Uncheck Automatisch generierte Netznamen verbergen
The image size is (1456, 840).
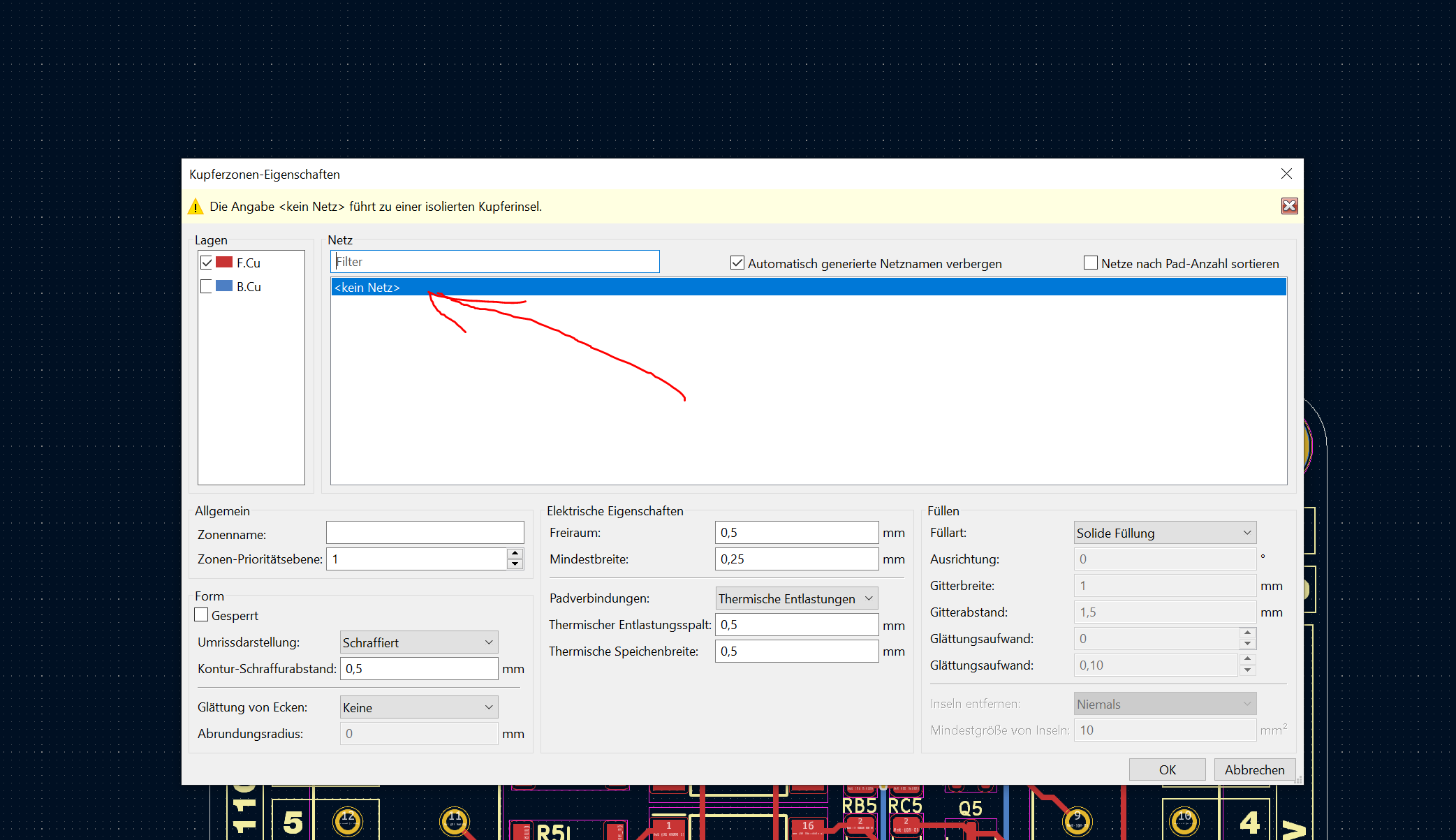(737, 263)
